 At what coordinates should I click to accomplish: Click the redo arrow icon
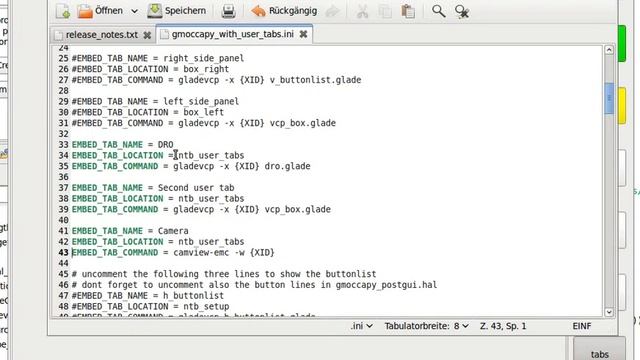[333, 11]
